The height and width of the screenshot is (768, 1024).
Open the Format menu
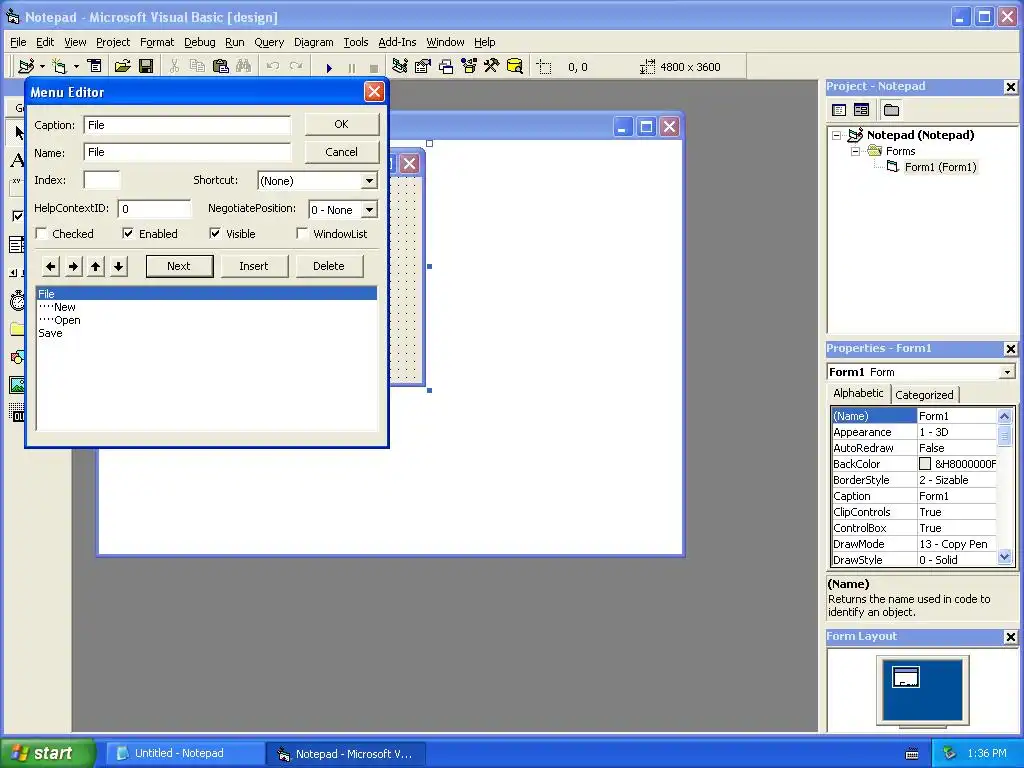(157, 42)
